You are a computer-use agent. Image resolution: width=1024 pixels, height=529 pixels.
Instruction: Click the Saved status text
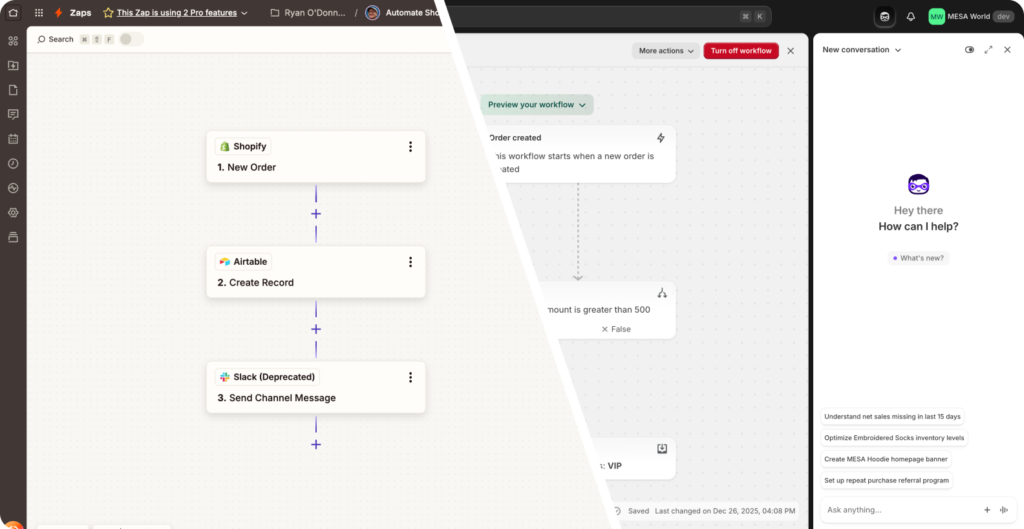(x=638, y=511)
